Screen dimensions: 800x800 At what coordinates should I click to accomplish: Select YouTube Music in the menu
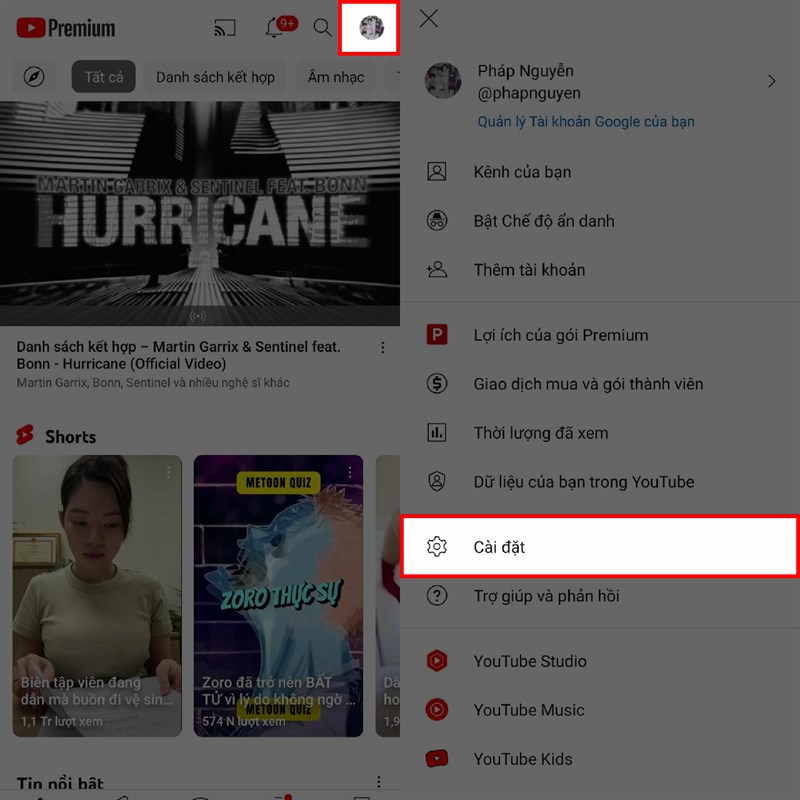pyautogui.click(x=532, y=710)
